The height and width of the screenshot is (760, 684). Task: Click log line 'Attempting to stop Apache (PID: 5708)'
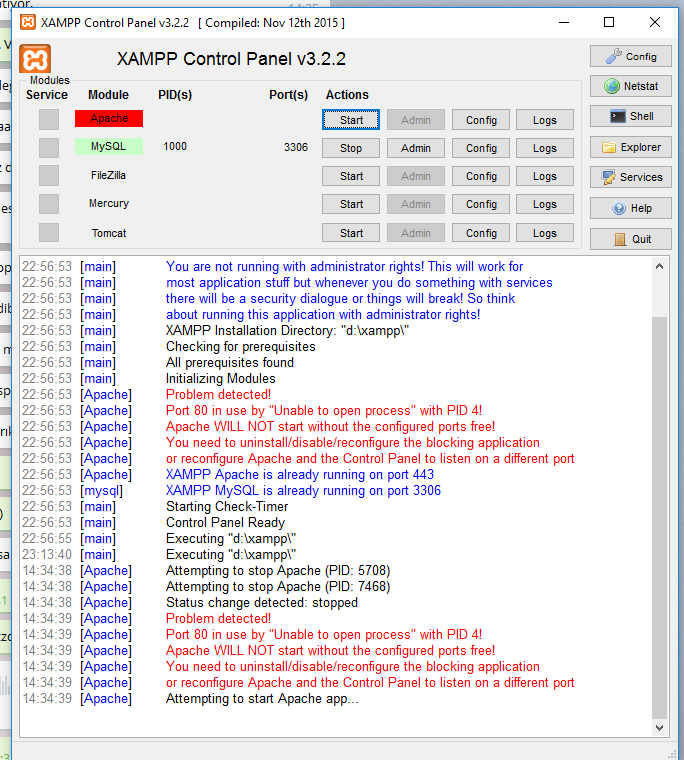click(x=278, y=570)
